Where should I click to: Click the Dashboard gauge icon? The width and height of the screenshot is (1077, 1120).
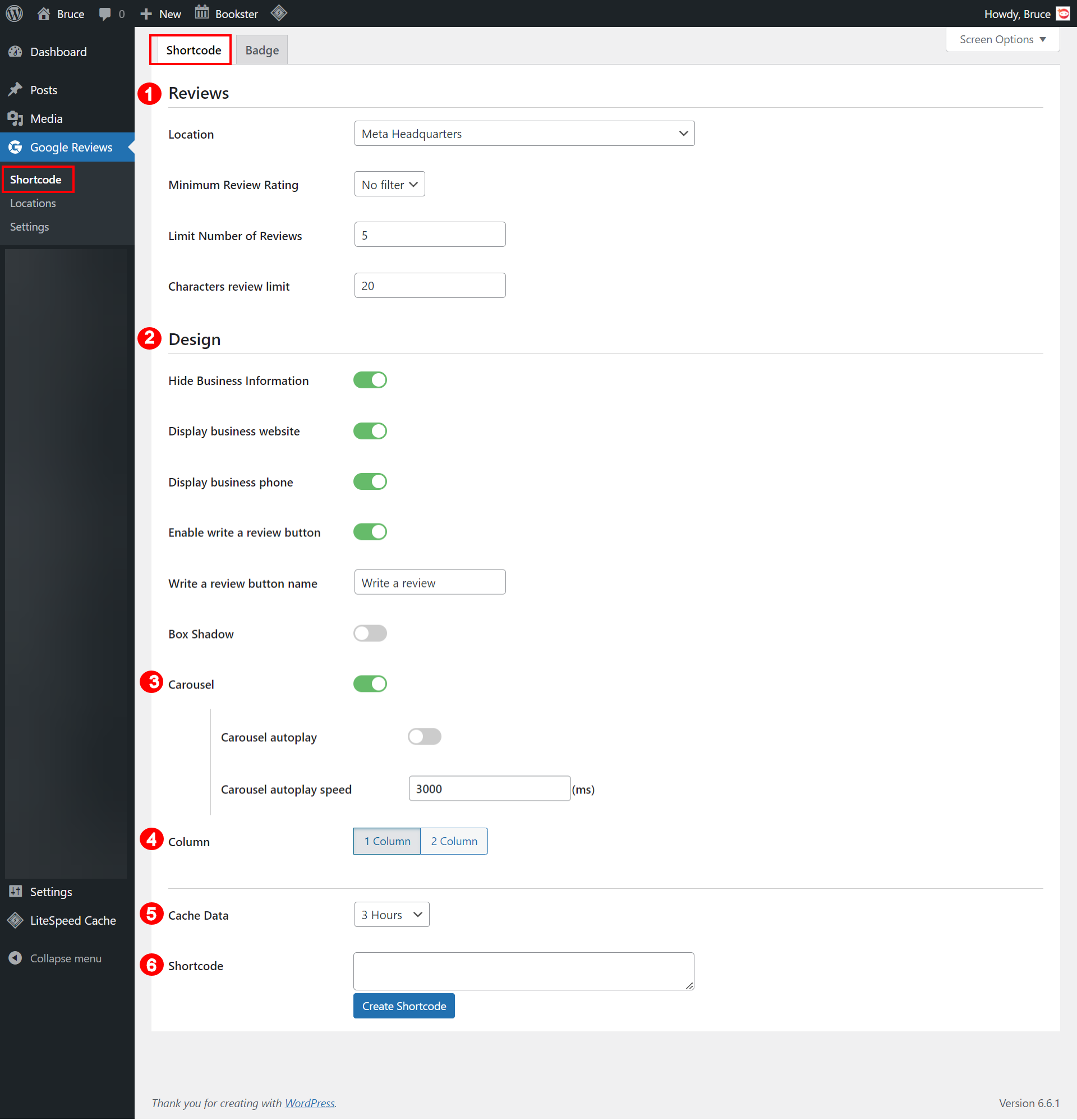(16, 52)
